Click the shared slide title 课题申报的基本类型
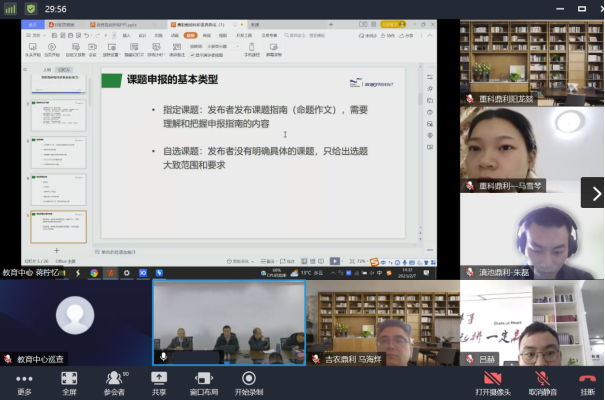The height and width of the screenshot is (400, 605). pyautogui.click(x=172, y=79)
